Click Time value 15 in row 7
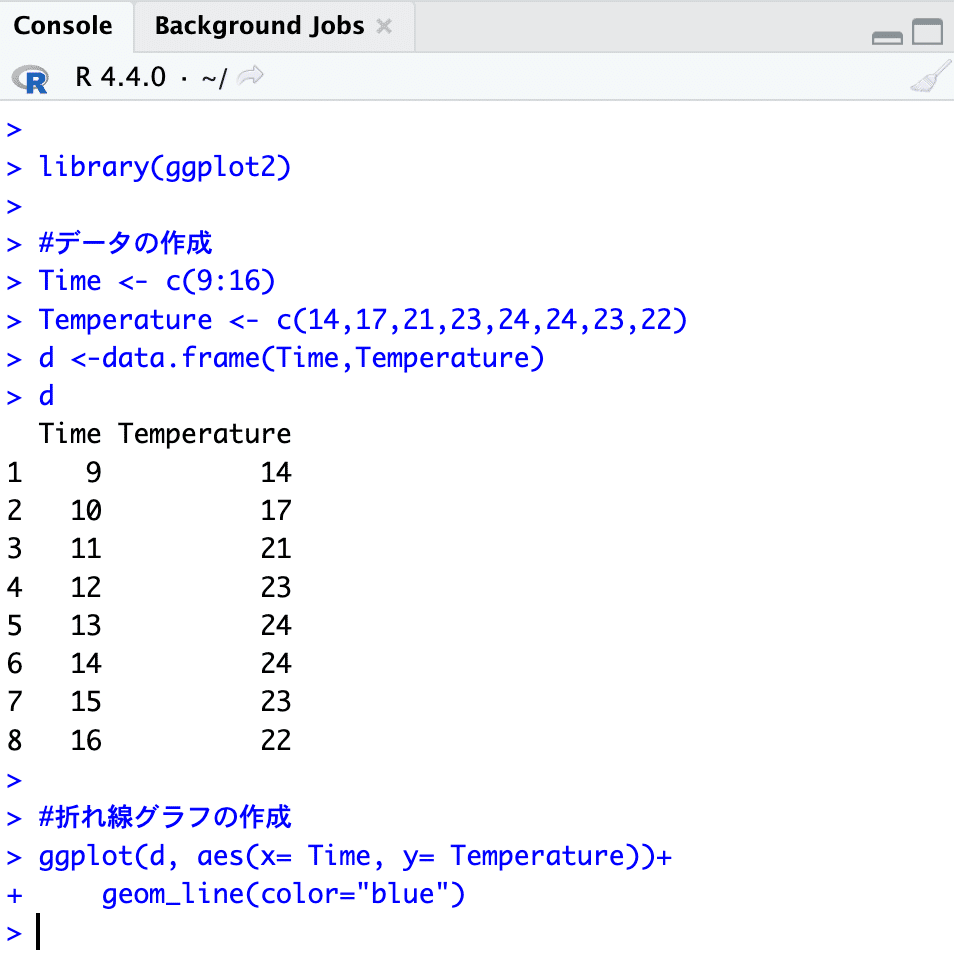954x960 pixels. click(86, 702)
